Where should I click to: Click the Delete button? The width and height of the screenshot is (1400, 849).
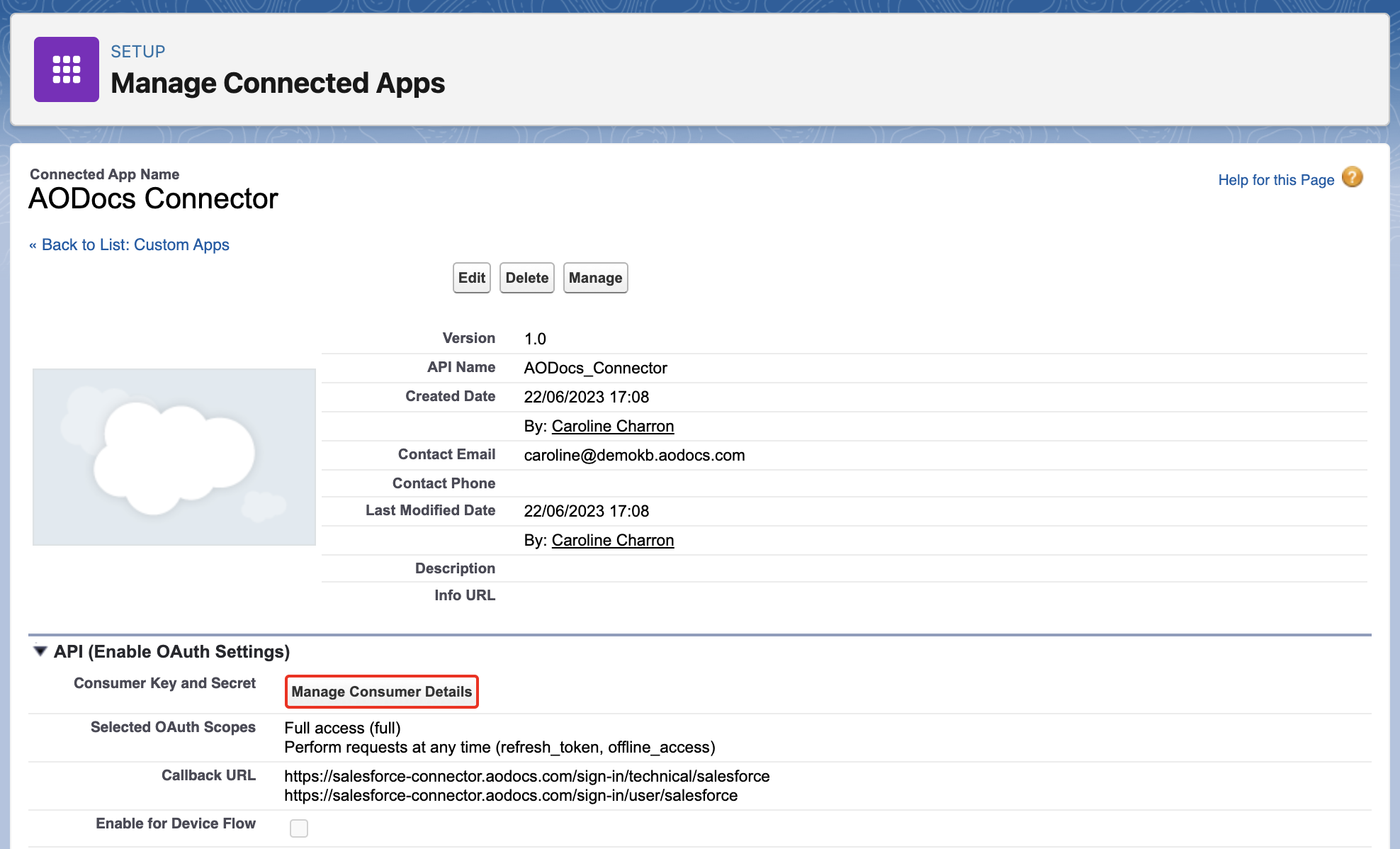[526, 278]
